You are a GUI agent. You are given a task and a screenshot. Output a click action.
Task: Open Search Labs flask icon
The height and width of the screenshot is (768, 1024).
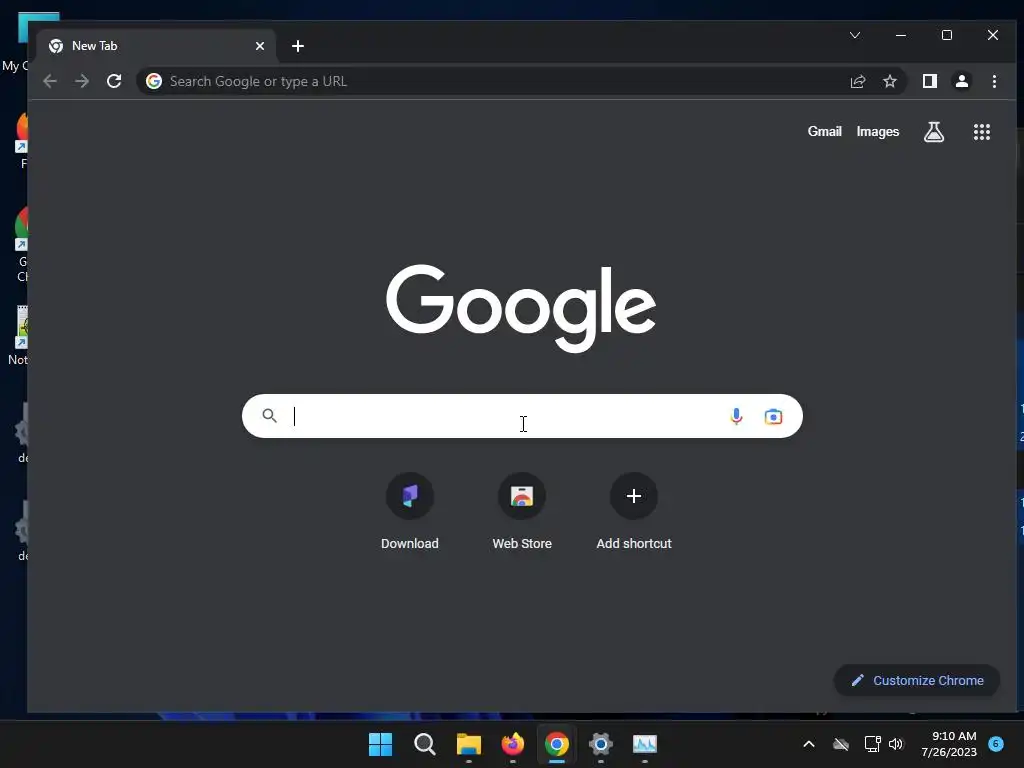point(934,132)
